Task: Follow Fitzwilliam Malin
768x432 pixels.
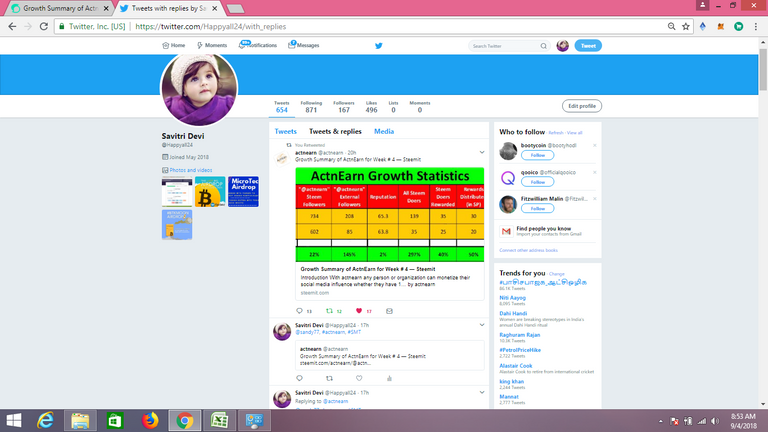Action: tap(537, 208)
